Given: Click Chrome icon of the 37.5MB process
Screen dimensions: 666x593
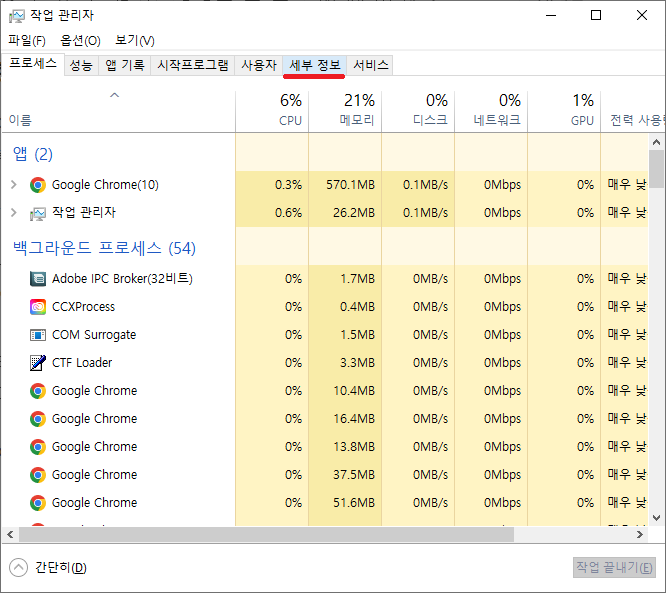Looking at the screenshot, I should click(x=38, y=475).
